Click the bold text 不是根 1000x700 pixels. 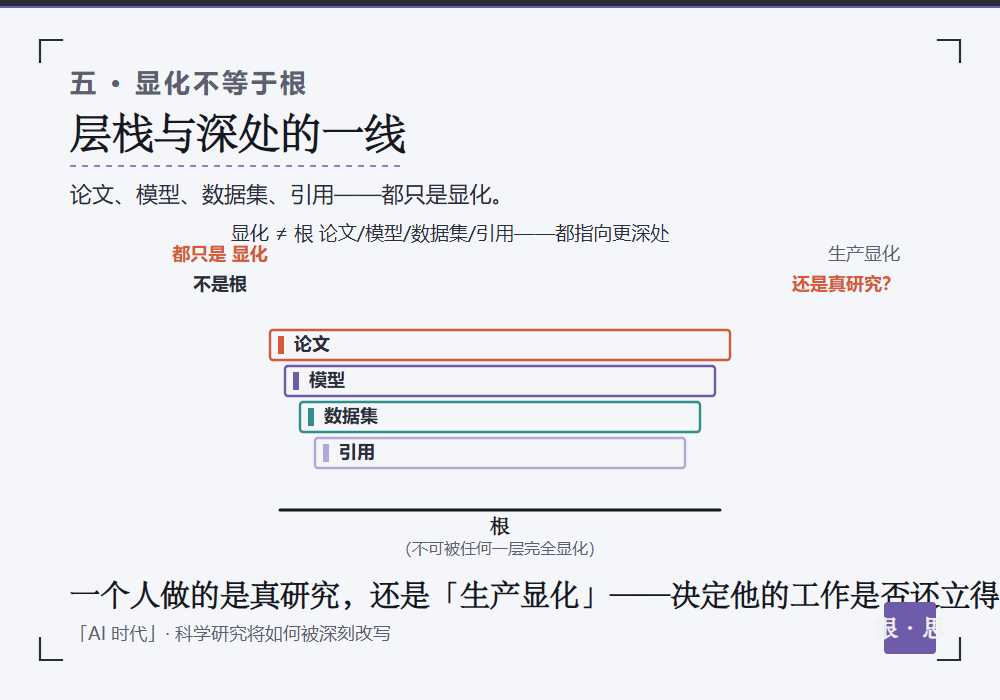click(219, 284)
